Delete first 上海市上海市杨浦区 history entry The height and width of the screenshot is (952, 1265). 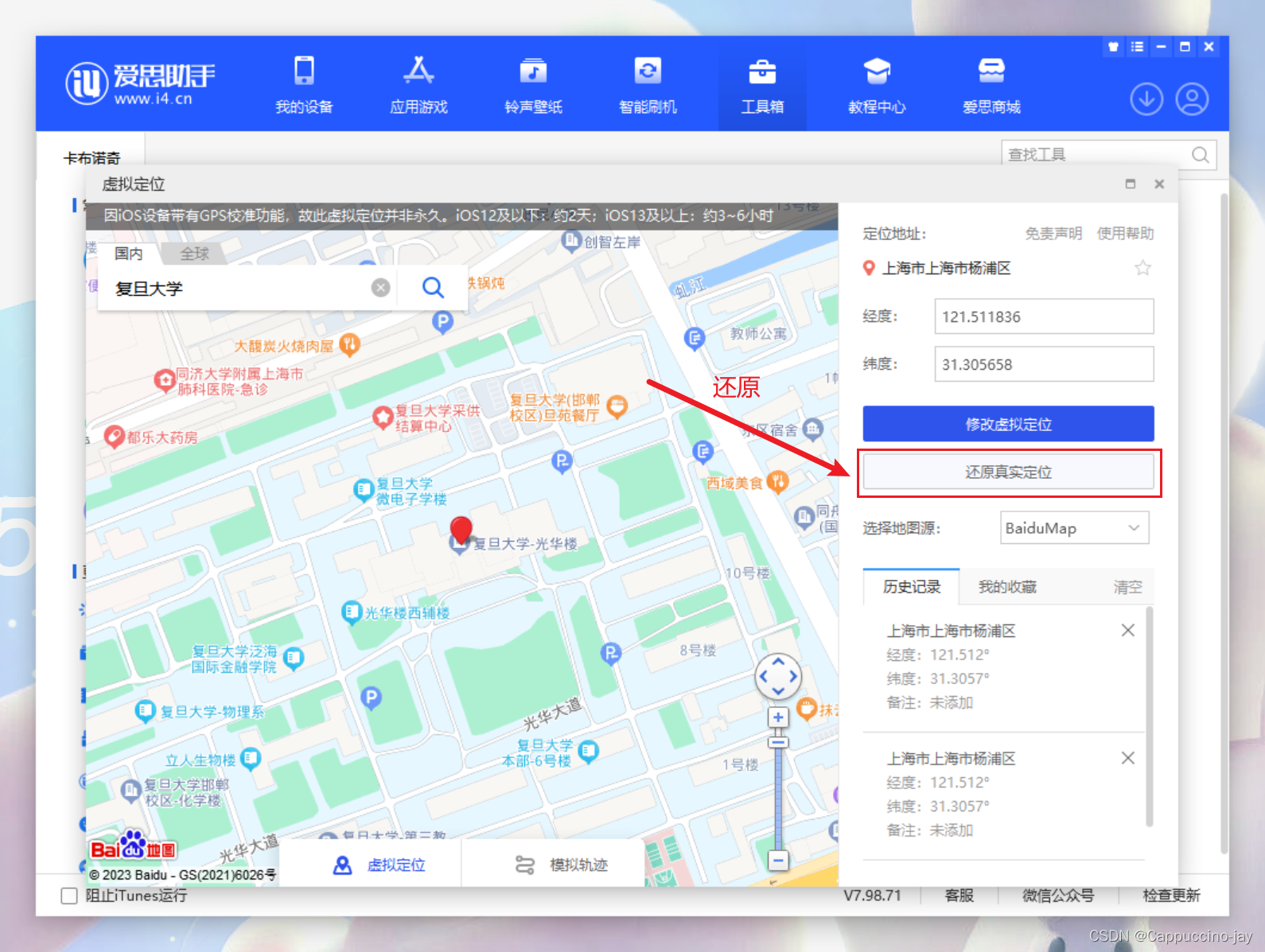[1128, 630]
